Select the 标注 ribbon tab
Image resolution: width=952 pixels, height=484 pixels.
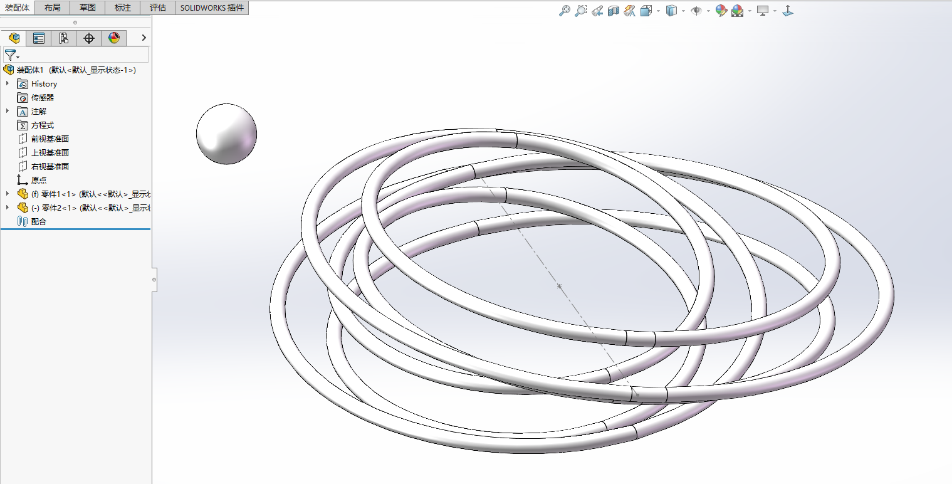click(123, 7)
